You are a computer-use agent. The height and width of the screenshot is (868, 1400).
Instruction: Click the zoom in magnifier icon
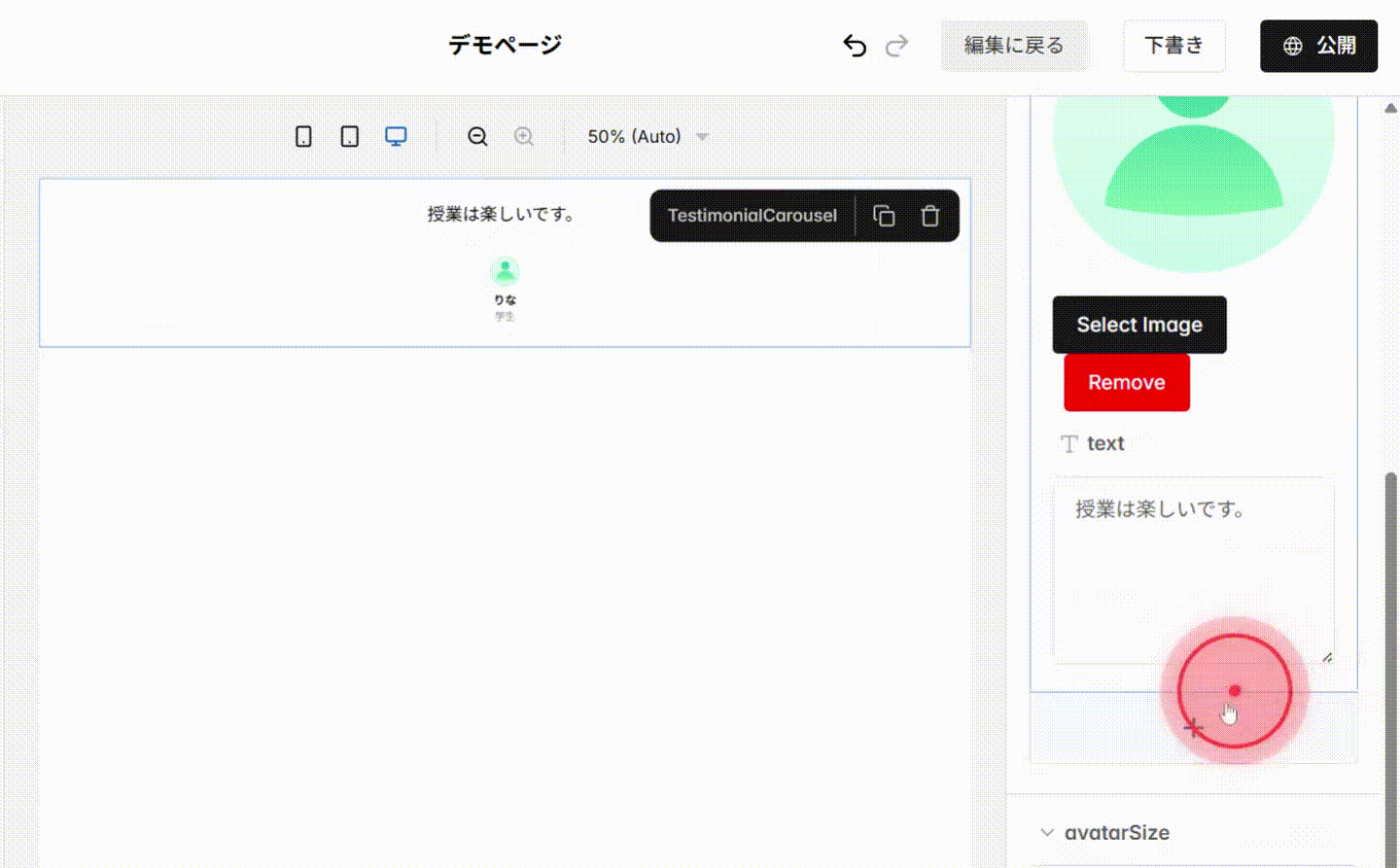(x=523, y=136)
